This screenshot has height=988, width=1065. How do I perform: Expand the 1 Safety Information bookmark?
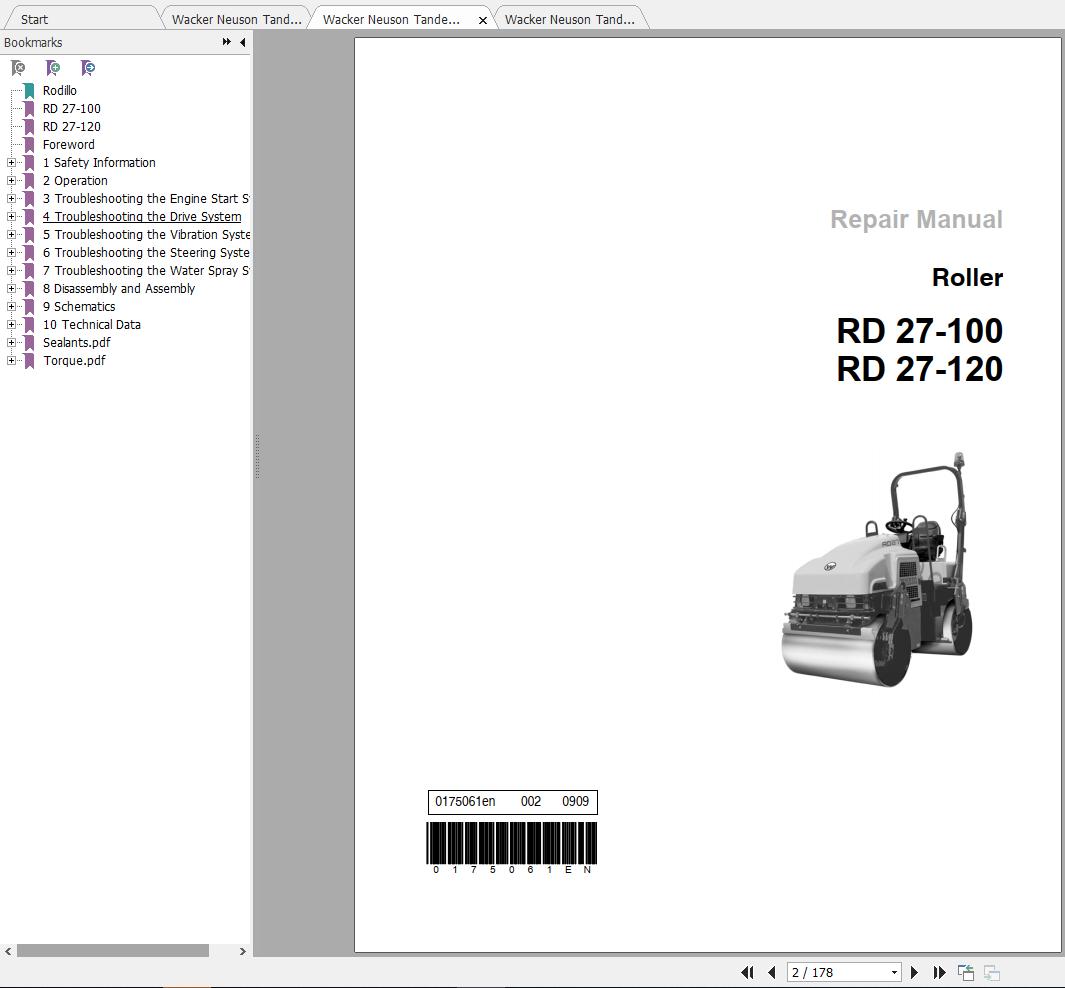[x=10, y=162]
